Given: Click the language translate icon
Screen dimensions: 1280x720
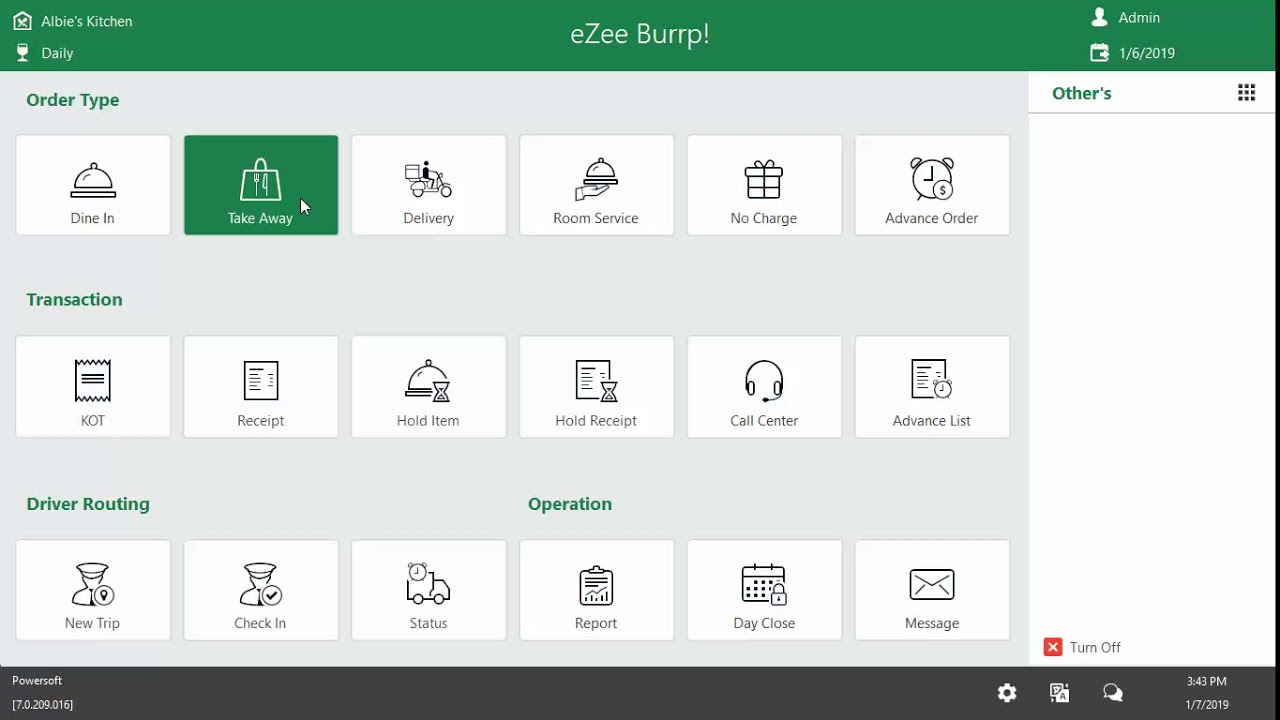Looking at the screenshot, I should [1060, 693].
